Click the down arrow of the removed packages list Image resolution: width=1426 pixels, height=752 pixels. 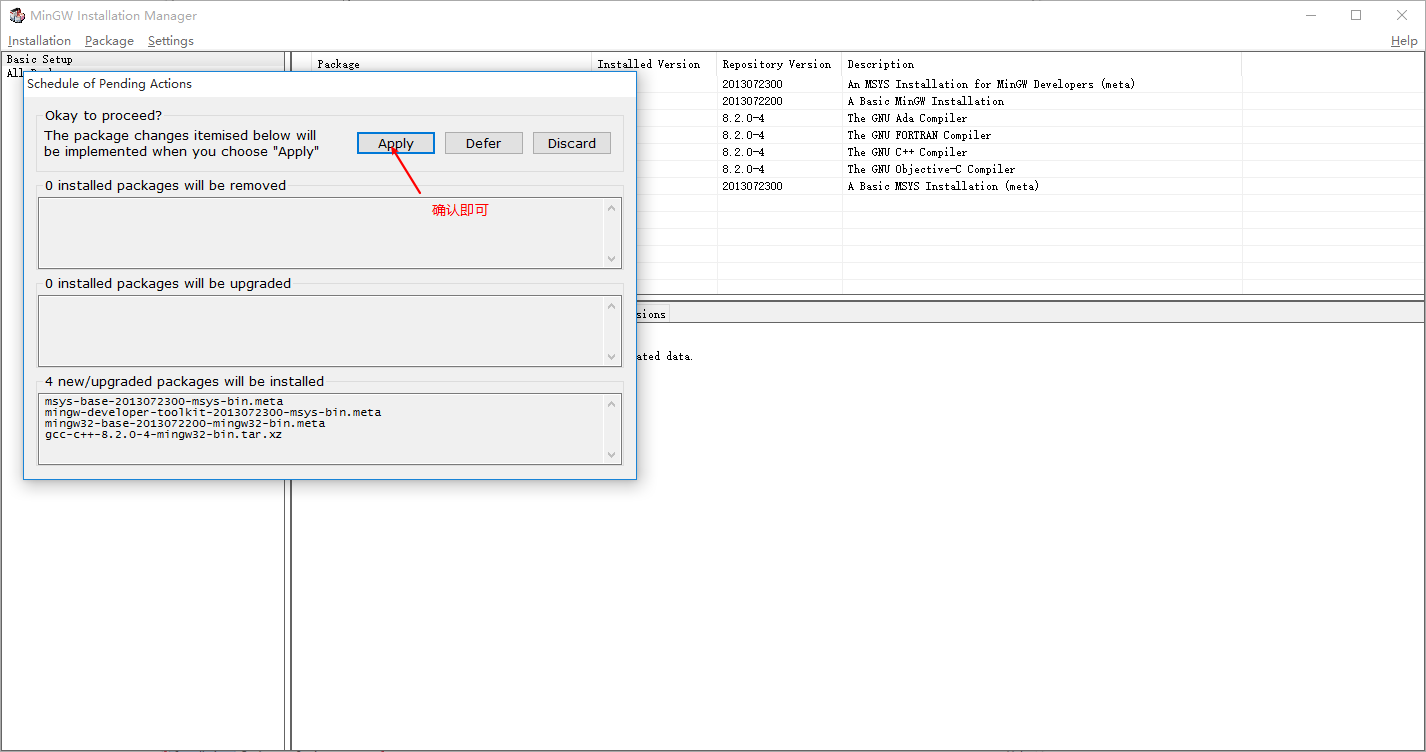pos(612,259)
